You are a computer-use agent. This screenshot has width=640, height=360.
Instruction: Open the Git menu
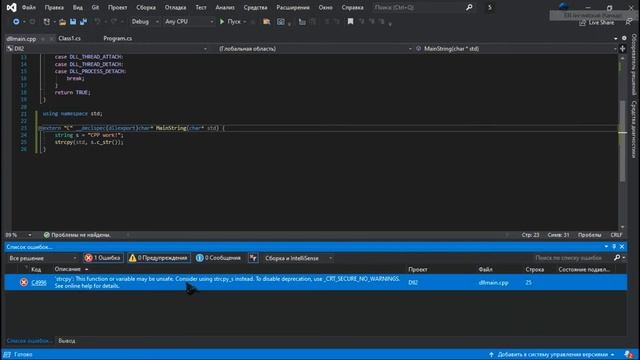(95, 7)
